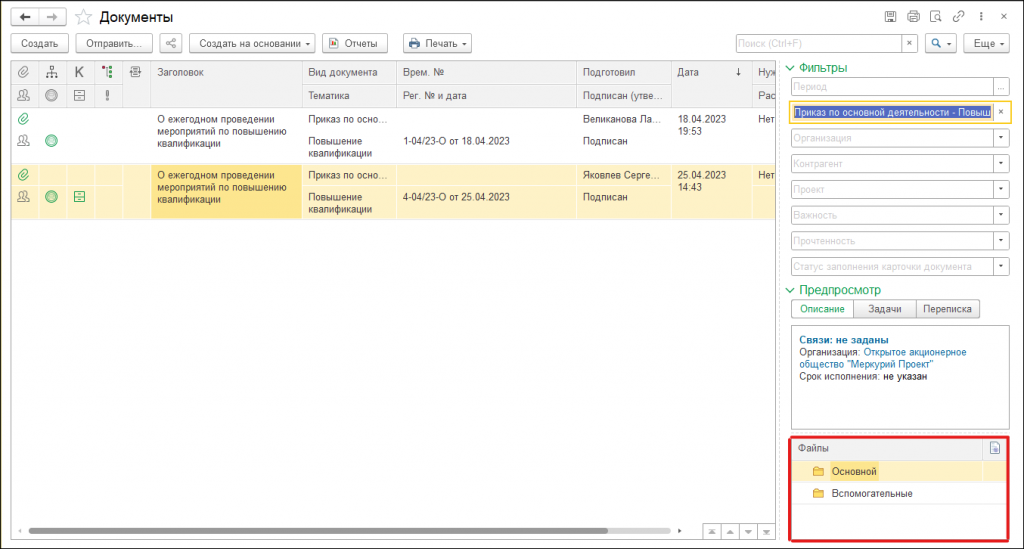Open the magnifier search options dropdown
Image resolution: width=1024 pixels, height=549 pixels.
pos(940,43)
